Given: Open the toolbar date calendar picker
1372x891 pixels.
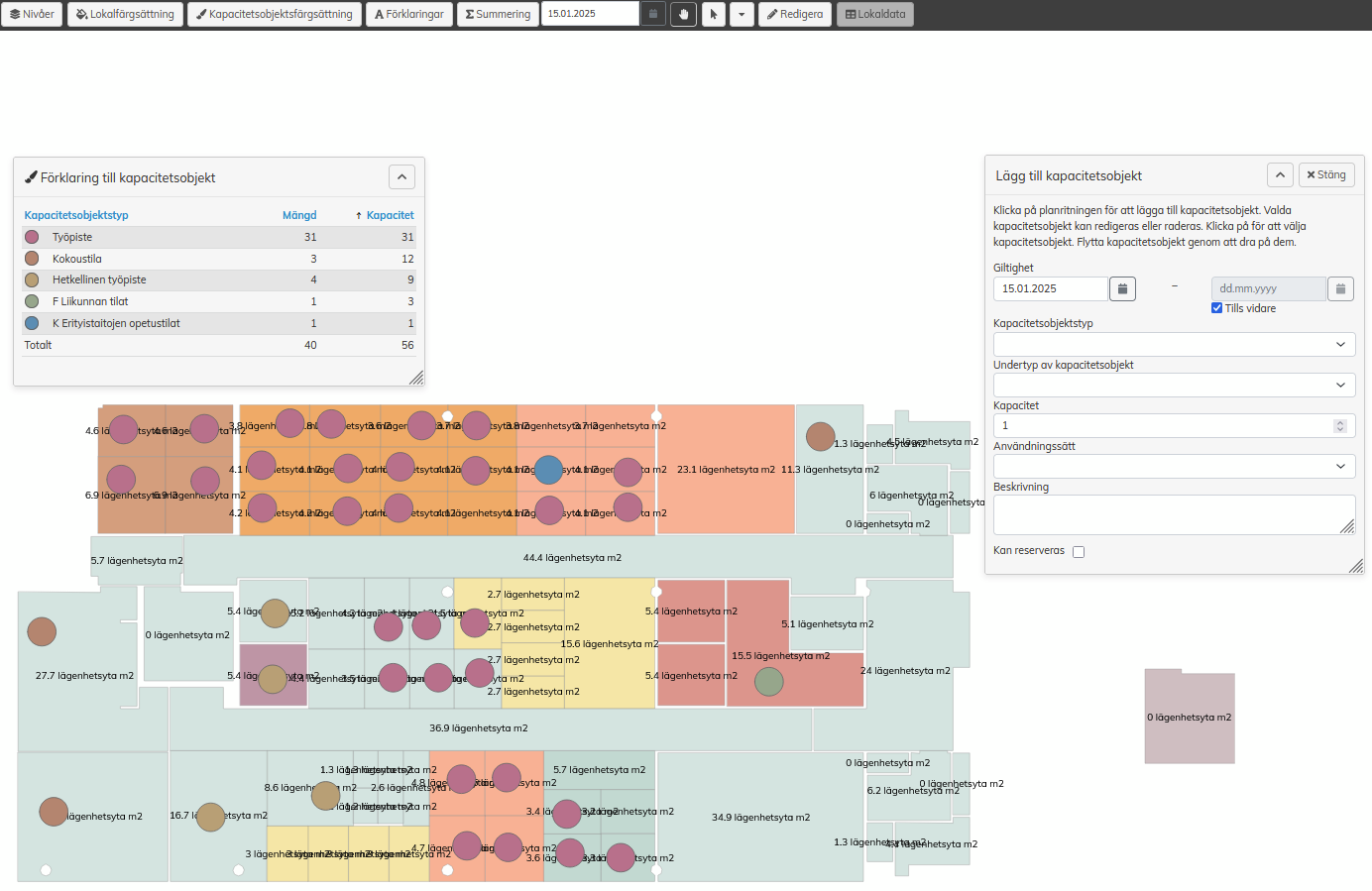Looking at the screenshot, I should [652, 14].
